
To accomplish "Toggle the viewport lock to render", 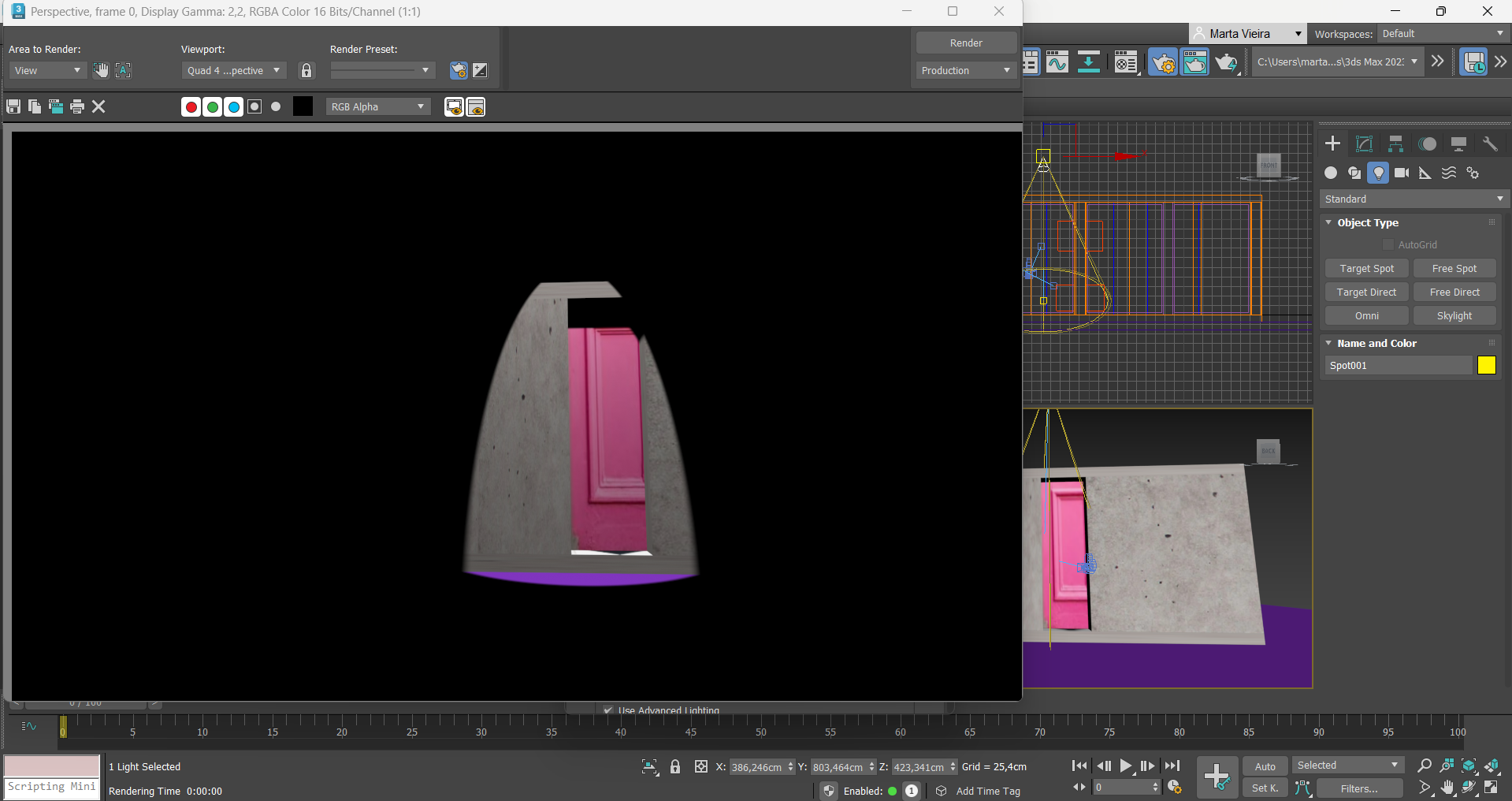I will 306,71.
